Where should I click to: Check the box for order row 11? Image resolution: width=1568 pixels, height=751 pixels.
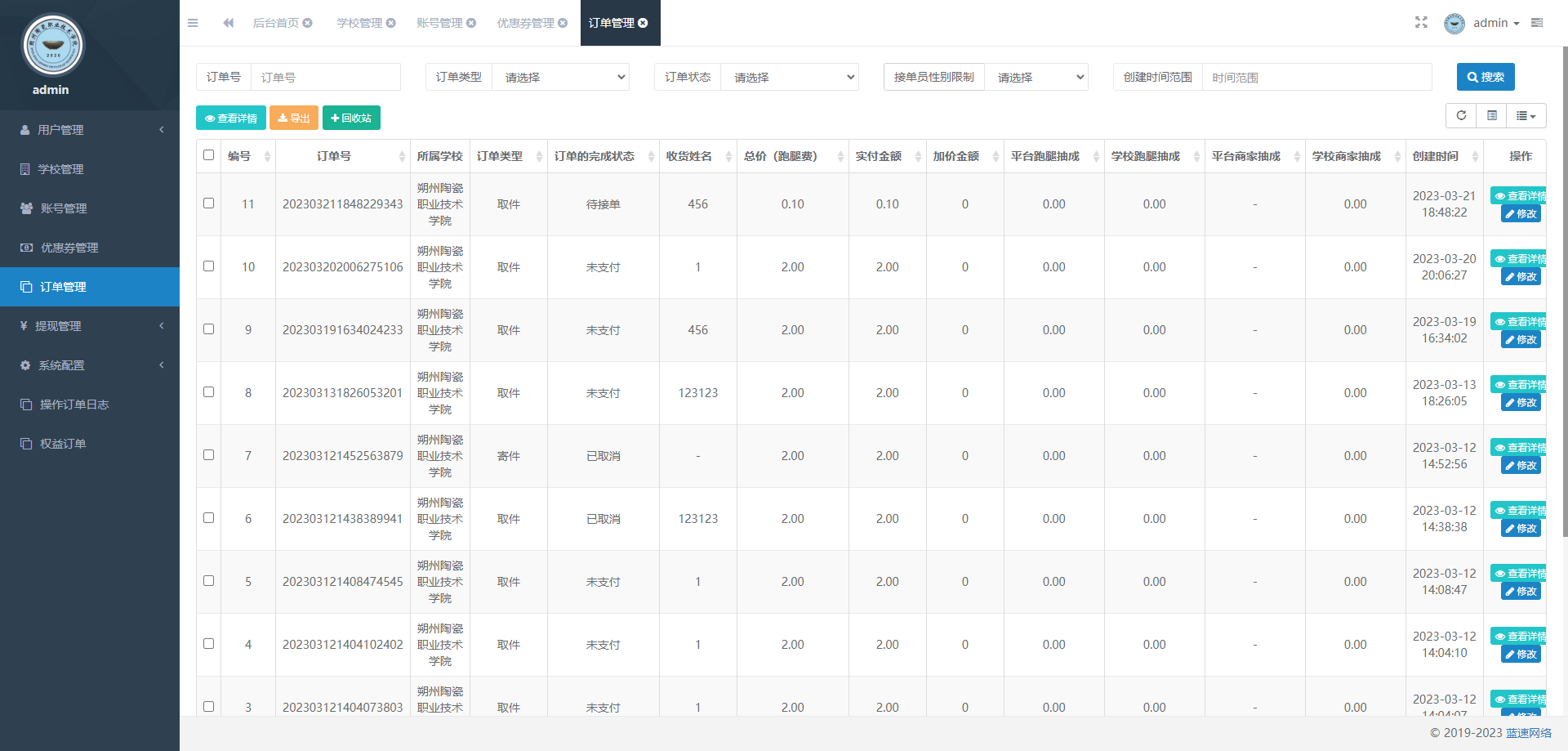click(208, 203)
